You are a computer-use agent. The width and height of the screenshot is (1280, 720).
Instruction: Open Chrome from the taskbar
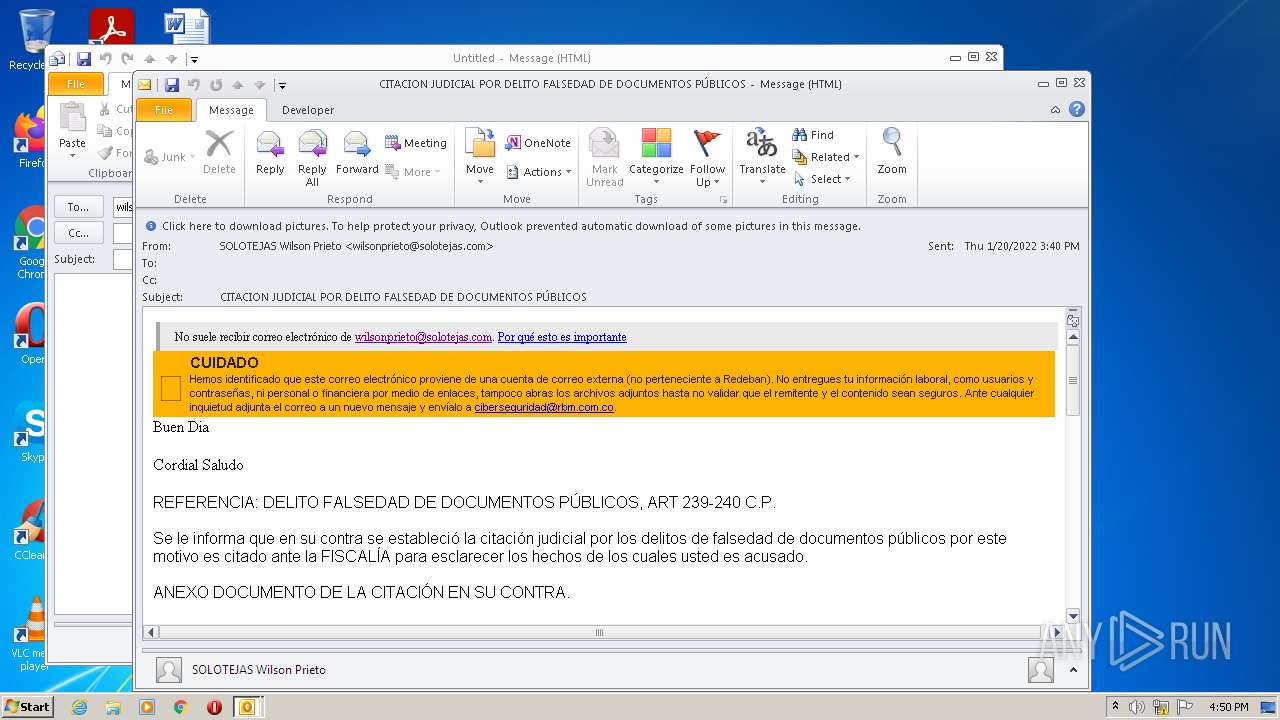coord(180,707)
